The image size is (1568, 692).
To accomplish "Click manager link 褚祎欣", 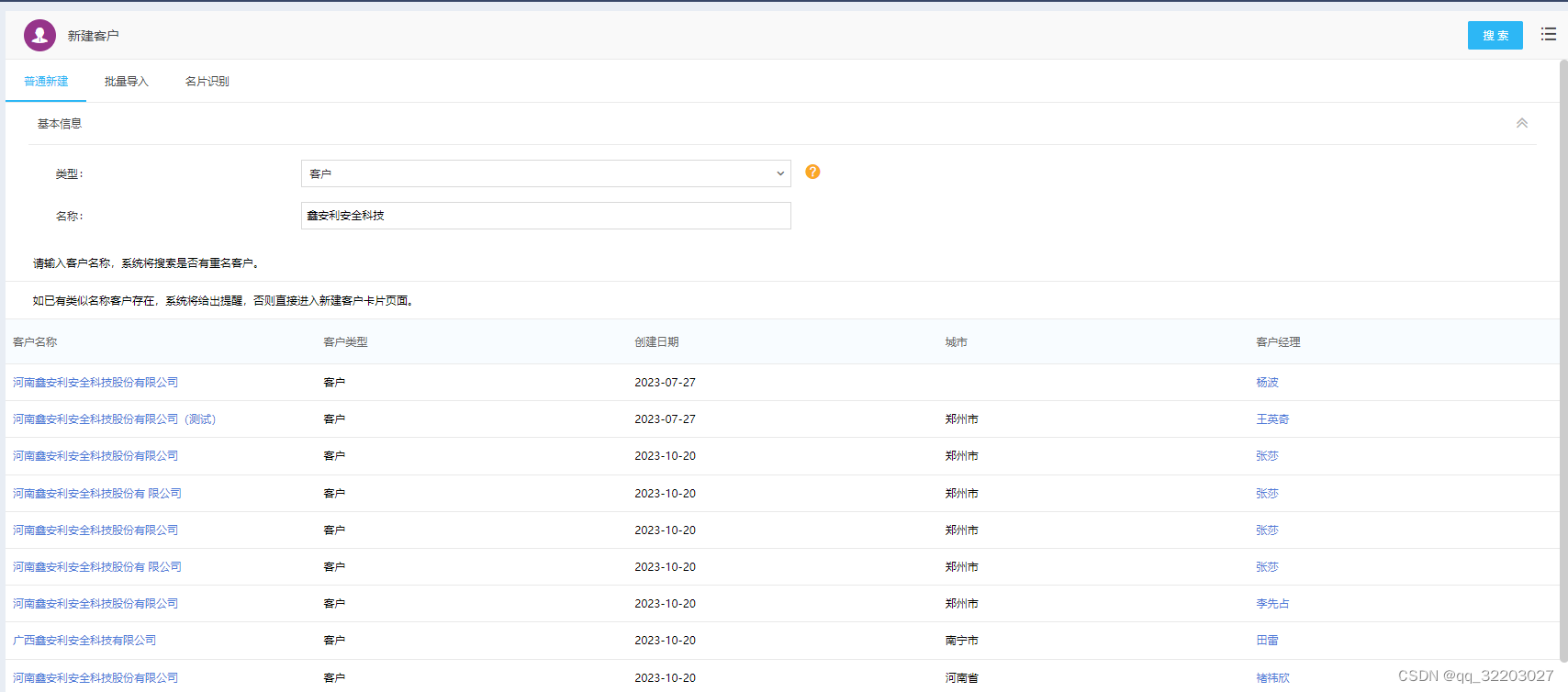I will [1272, 677].
